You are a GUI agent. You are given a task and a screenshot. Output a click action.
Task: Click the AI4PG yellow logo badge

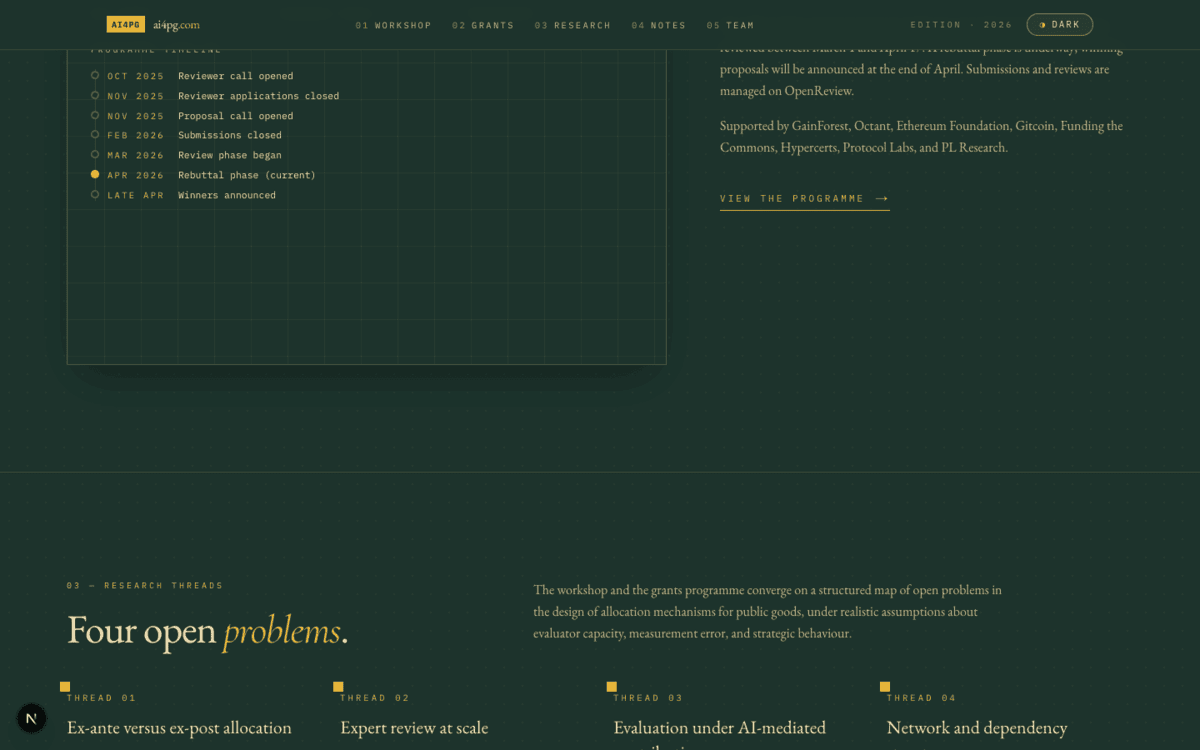[x=126, y=25]
